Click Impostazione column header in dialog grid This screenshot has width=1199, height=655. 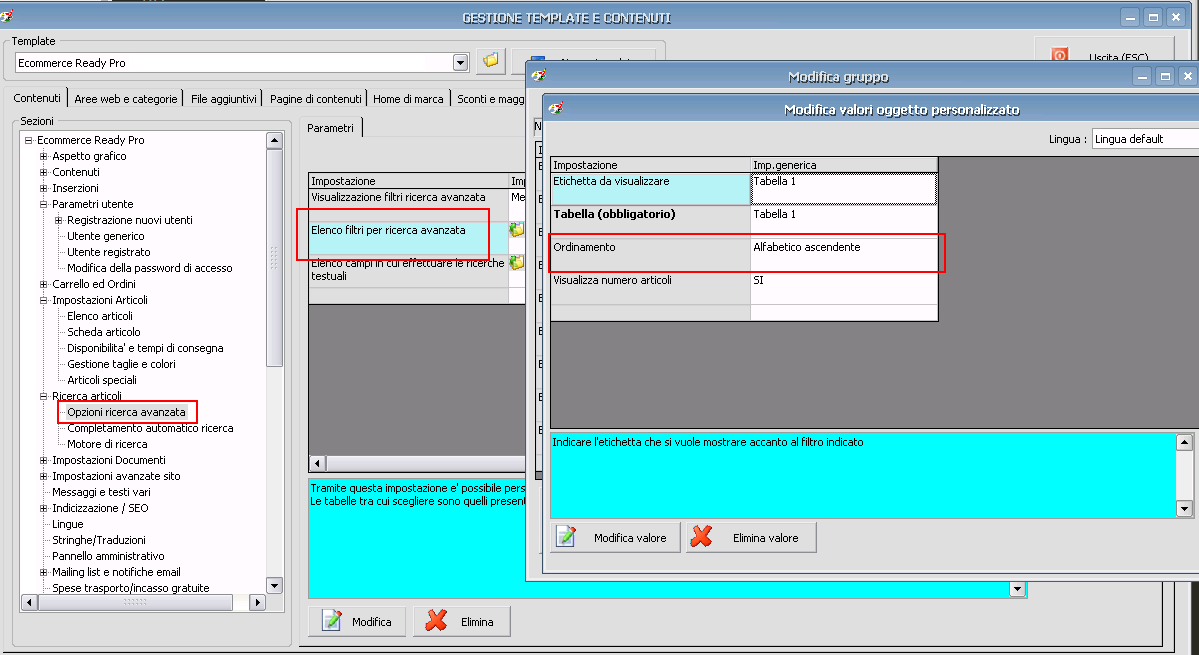pyautogui.click(x=651, y=165)
